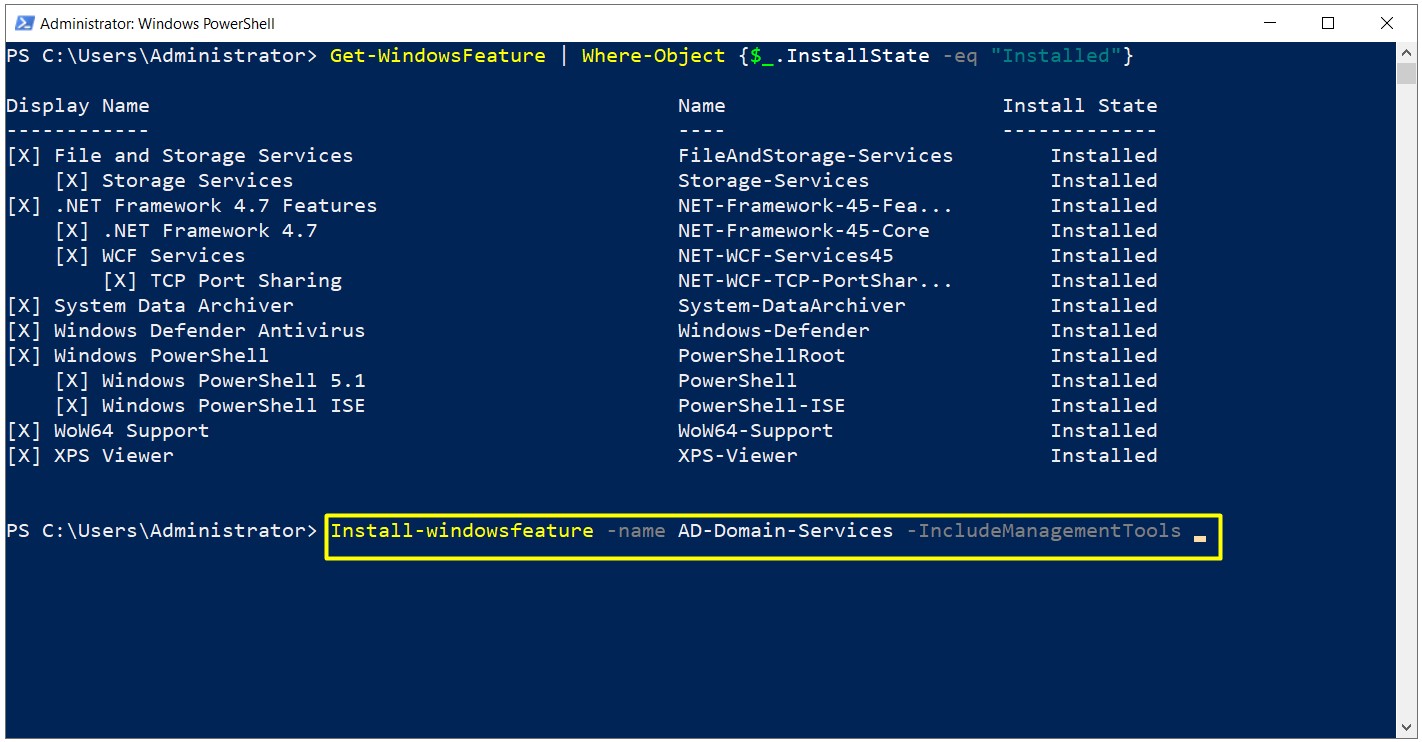Click 'NET-Framework-45-Fea...' in the Name column
Screen dimensions: 1422x742
click(x=815, y=206)
